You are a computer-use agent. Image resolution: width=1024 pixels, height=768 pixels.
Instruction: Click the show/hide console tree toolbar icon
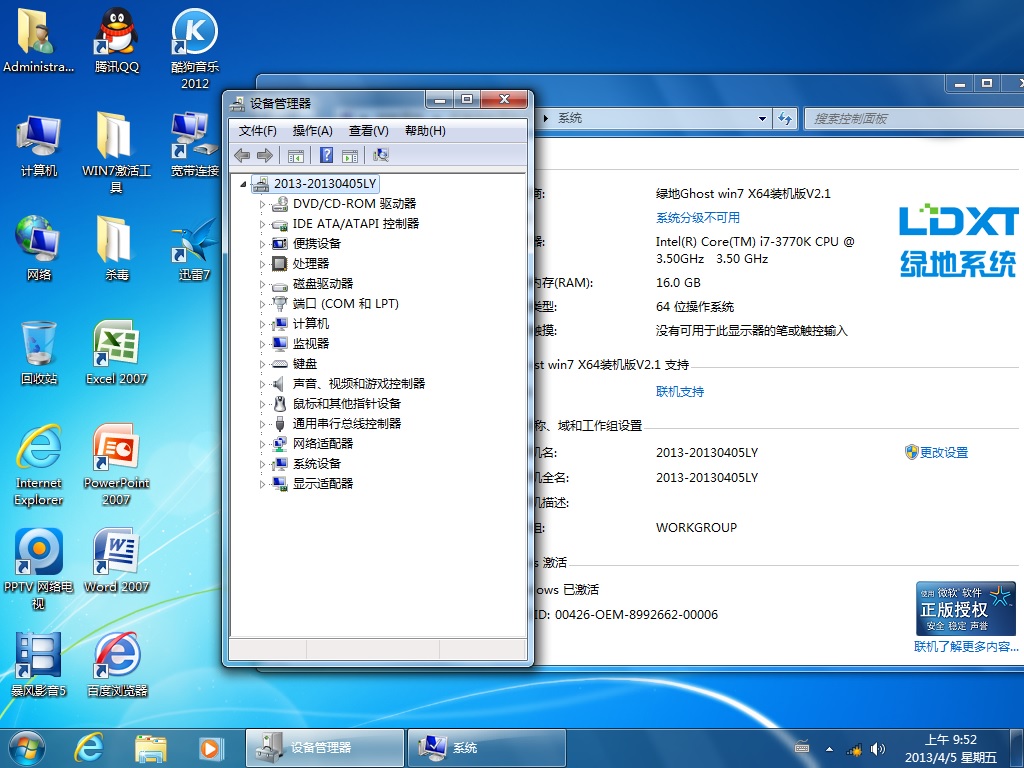(295, 155)
